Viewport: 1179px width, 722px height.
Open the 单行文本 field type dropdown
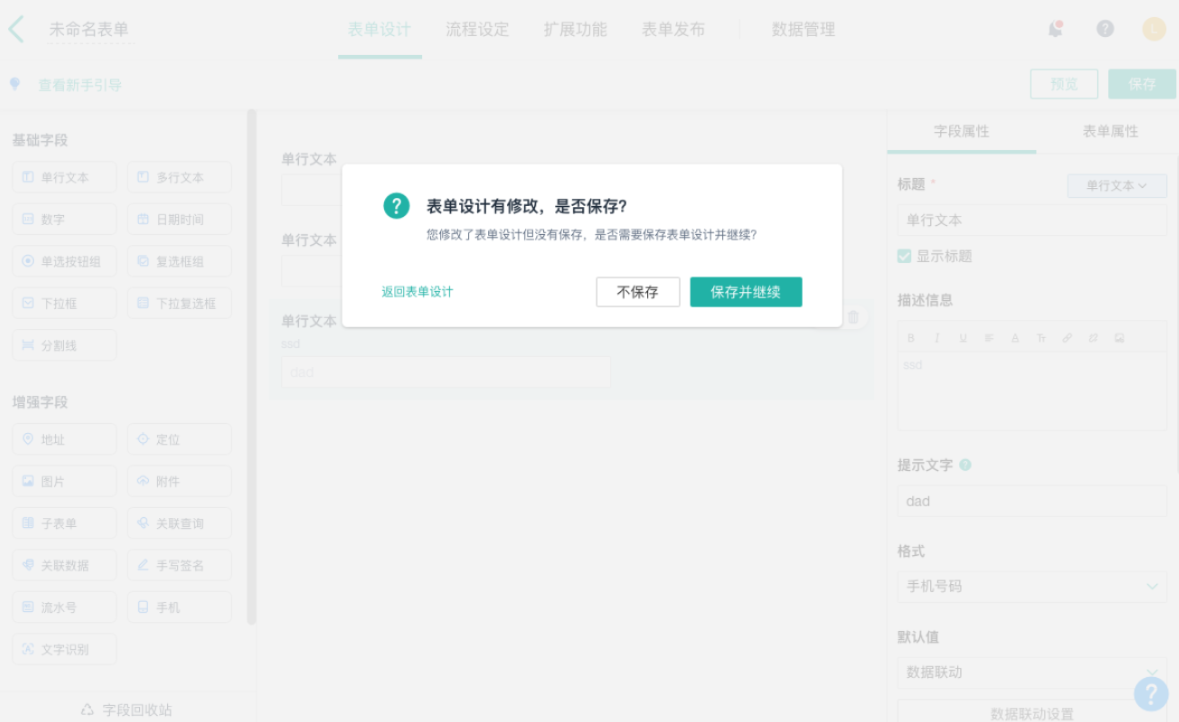[1117, 186]
